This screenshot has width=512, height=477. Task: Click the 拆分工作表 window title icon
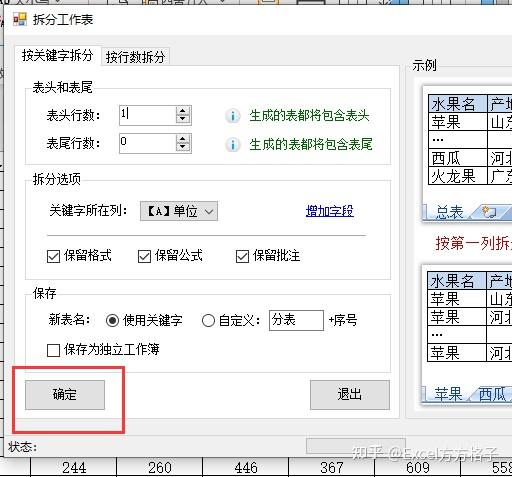tap(20, 20)
